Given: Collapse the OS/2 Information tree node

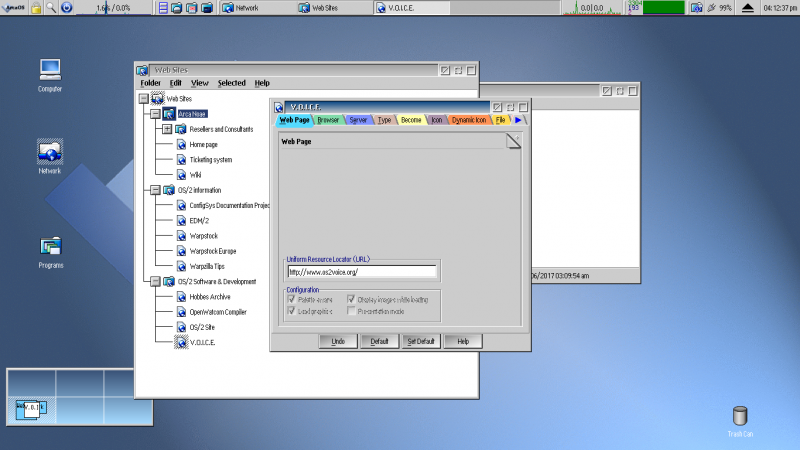Looking at the screenshot, I should pyautogui.click(x=156, y=190).
